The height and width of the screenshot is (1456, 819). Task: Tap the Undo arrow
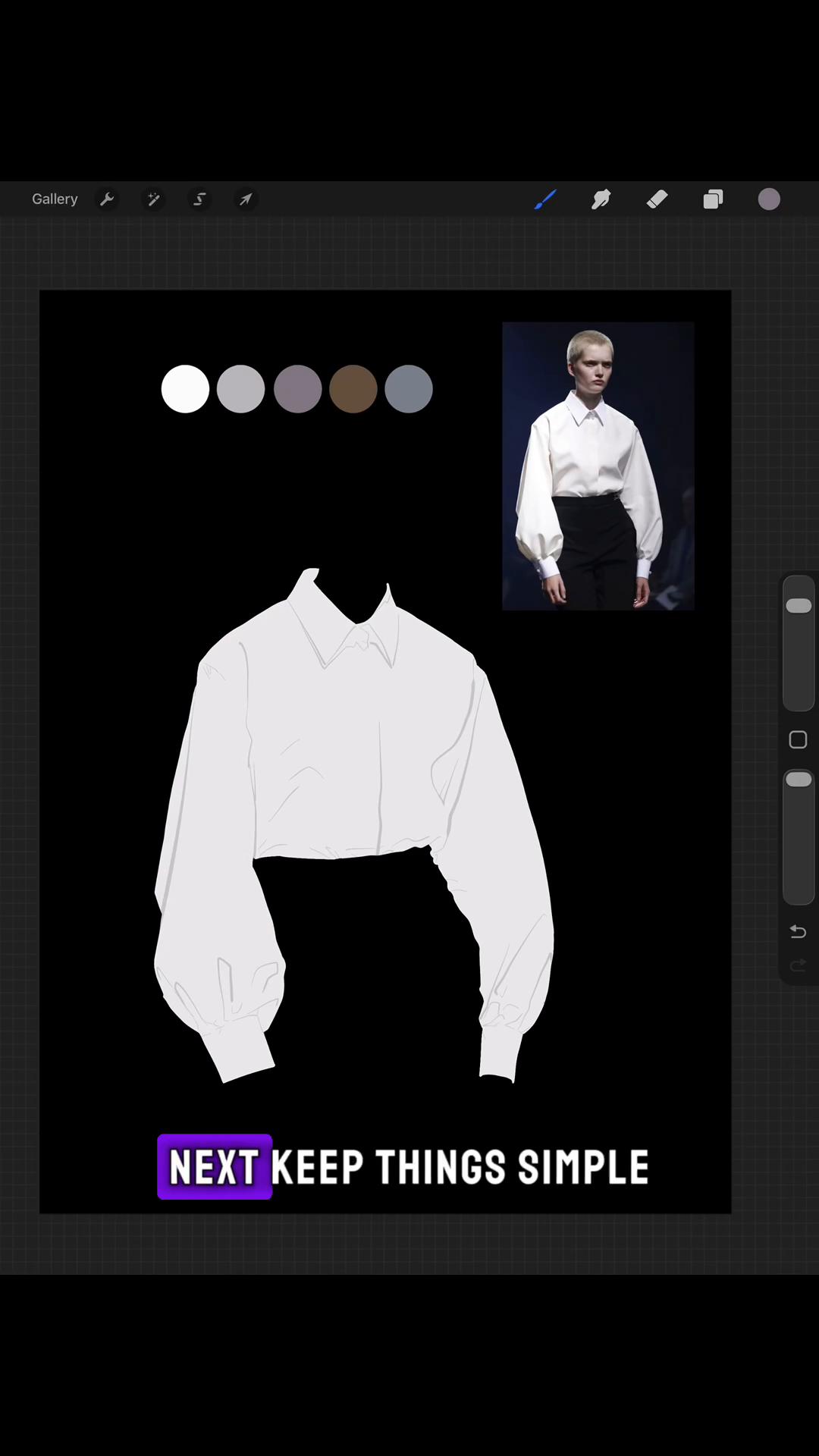pyautogui.click(x=798, y=931)
